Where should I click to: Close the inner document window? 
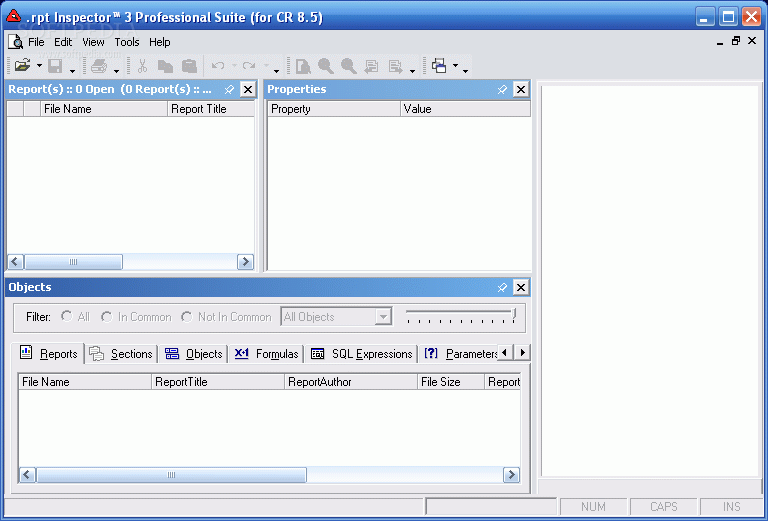point(752,41)
